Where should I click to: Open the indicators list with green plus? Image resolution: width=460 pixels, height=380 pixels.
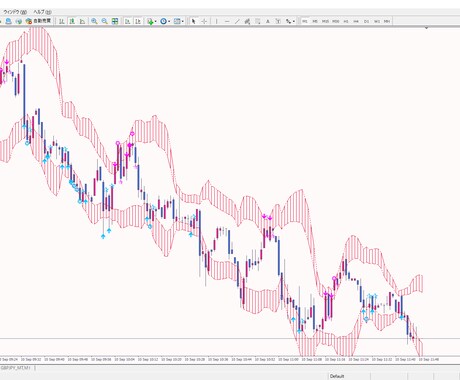pyautogui.click(x=150, y=21)
